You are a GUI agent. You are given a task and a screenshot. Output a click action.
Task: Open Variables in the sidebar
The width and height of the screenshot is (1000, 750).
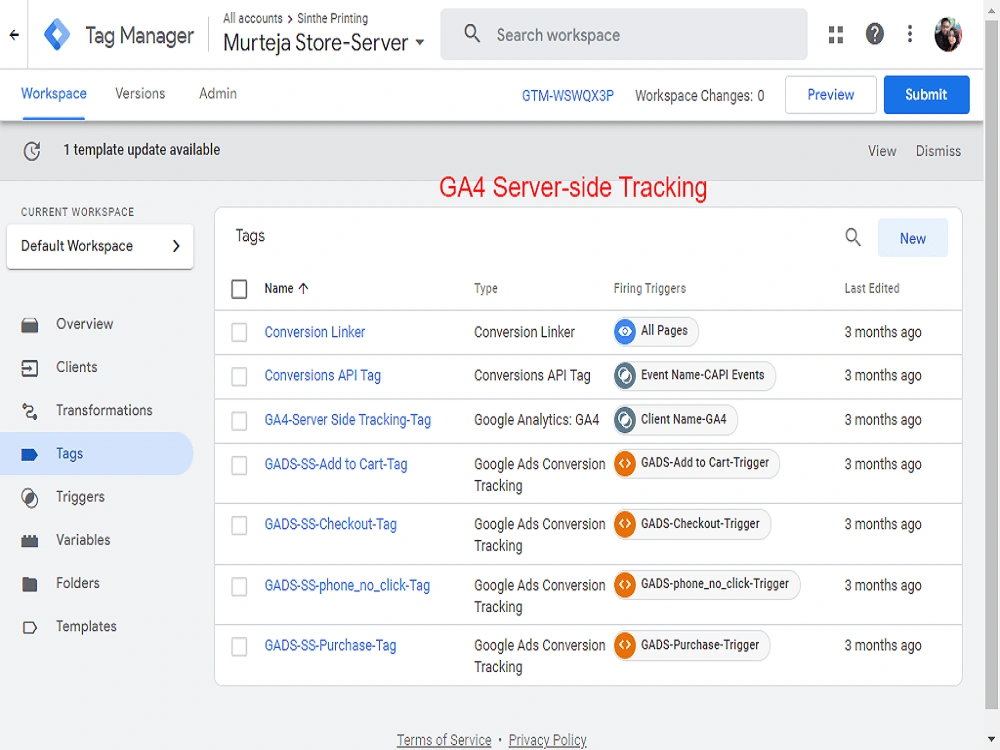[83, 540]
